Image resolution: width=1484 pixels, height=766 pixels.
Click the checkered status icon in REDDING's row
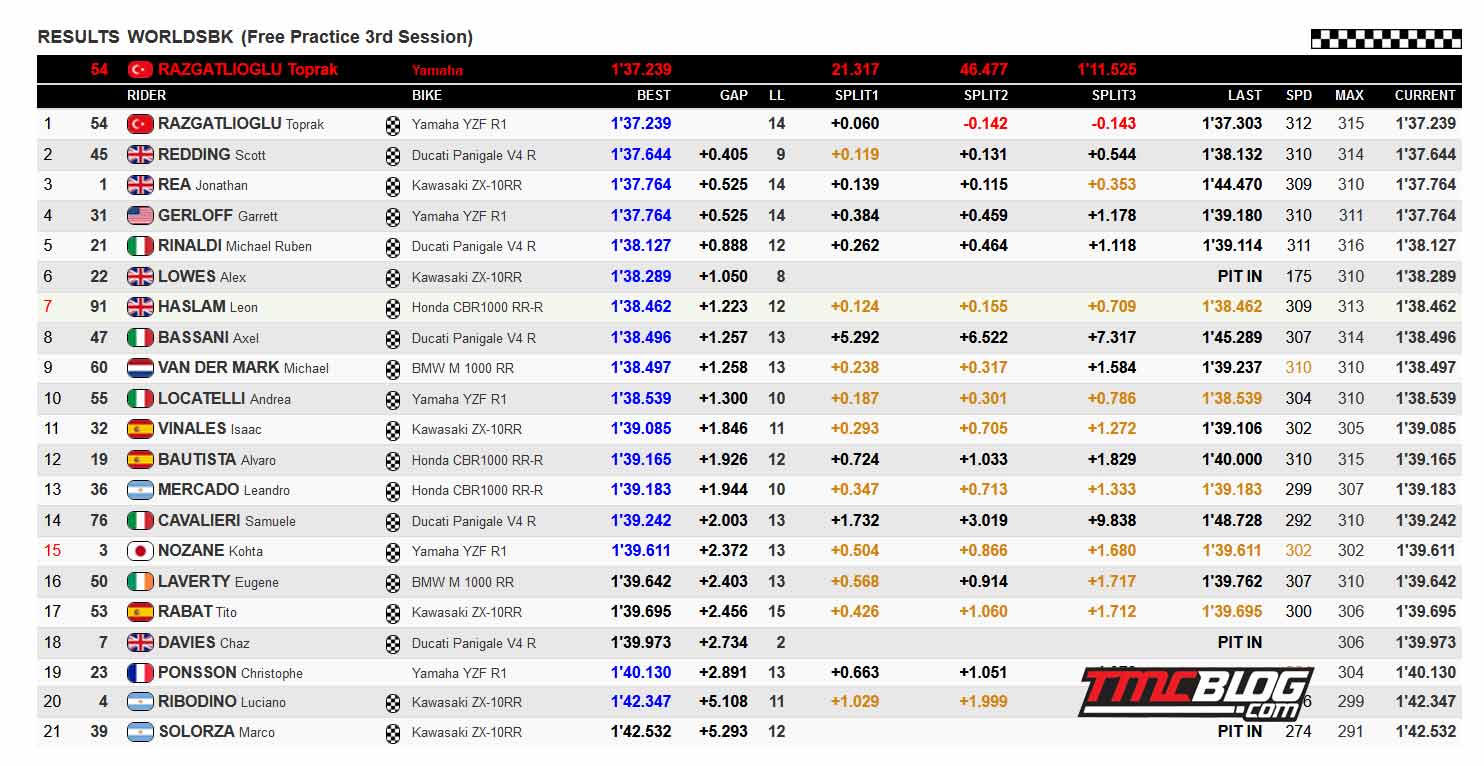(x=393, y=156)
